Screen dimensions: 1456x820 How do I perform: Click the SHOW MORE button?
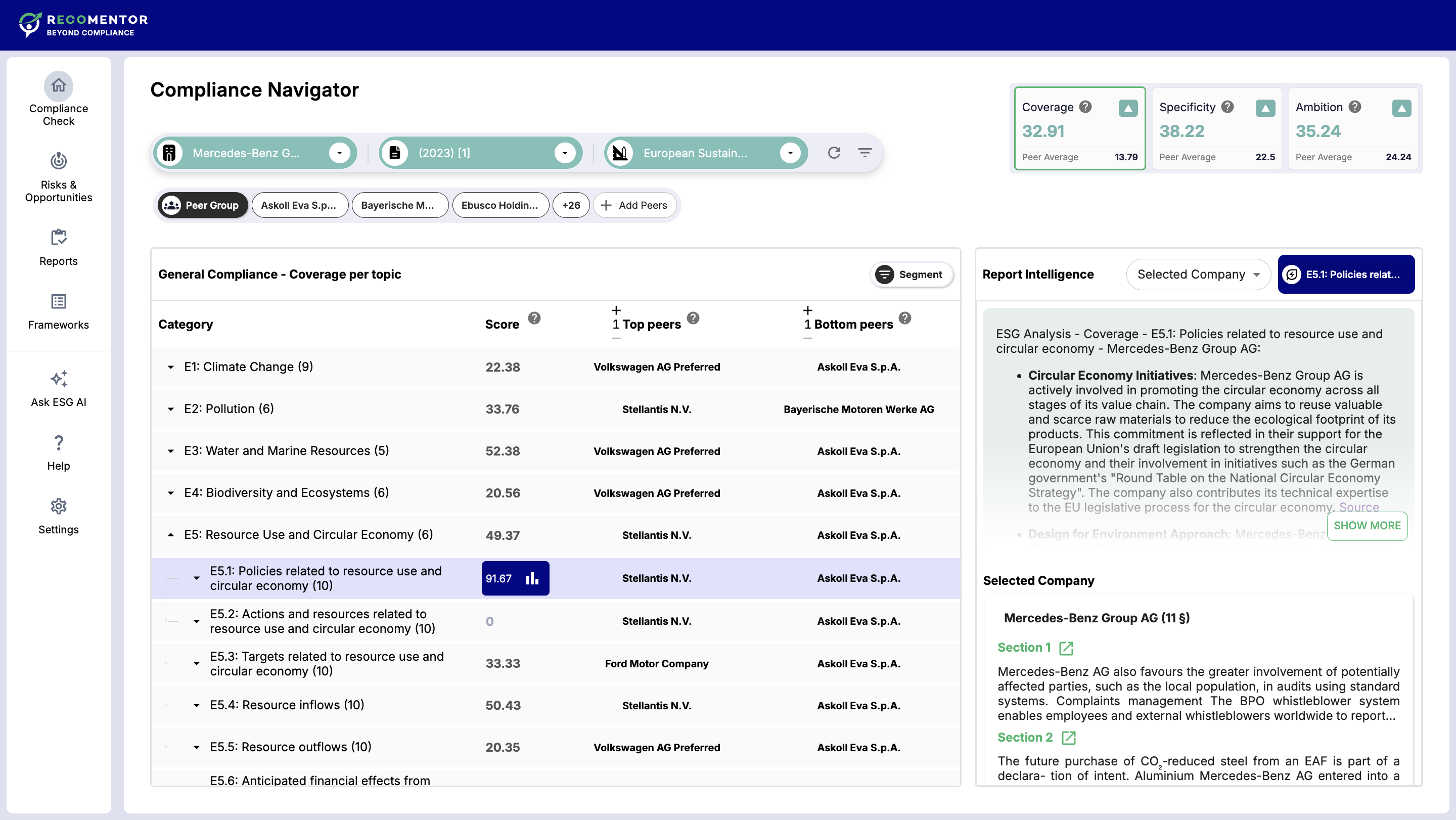1366,526
